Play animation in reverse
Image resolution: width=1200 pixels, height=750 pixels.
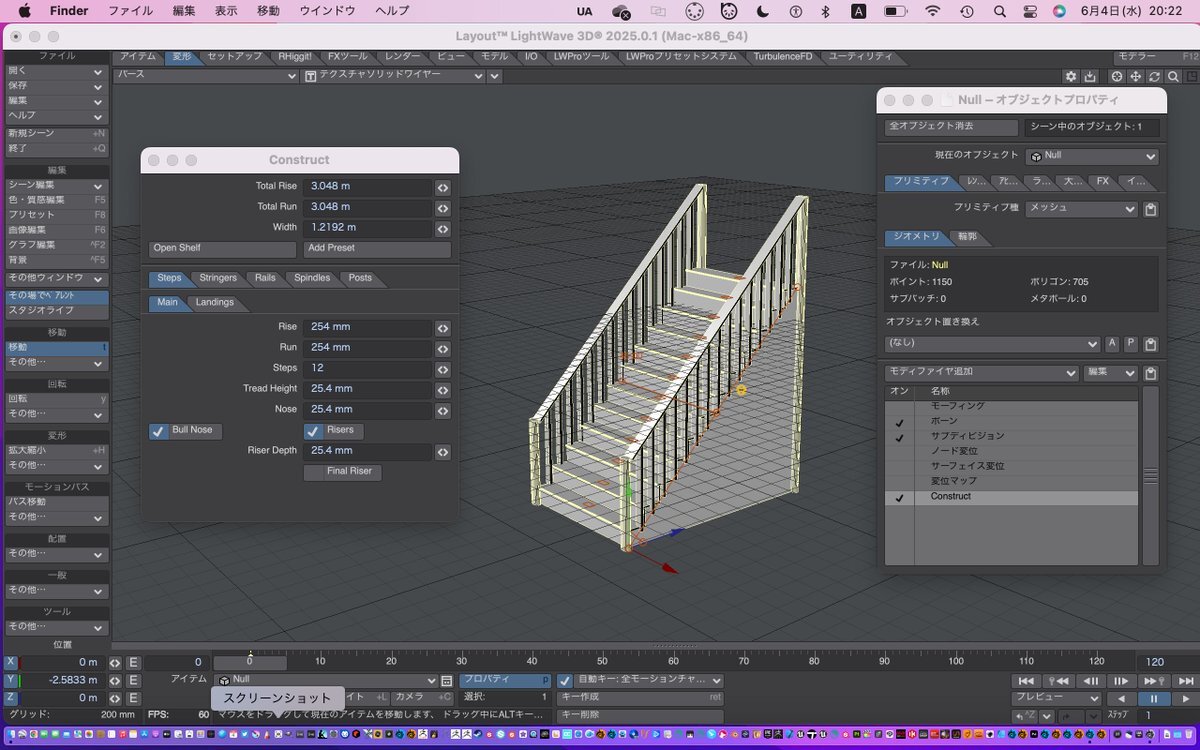pyautogui.click(x=1121, y=698)
